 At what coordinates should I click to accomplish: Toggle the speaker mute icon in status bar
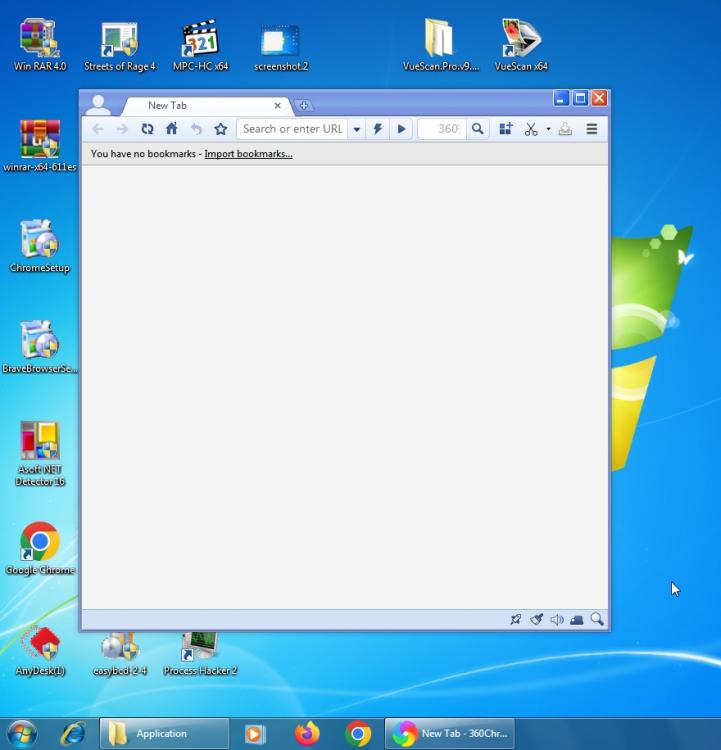click(x=556, y=620)
